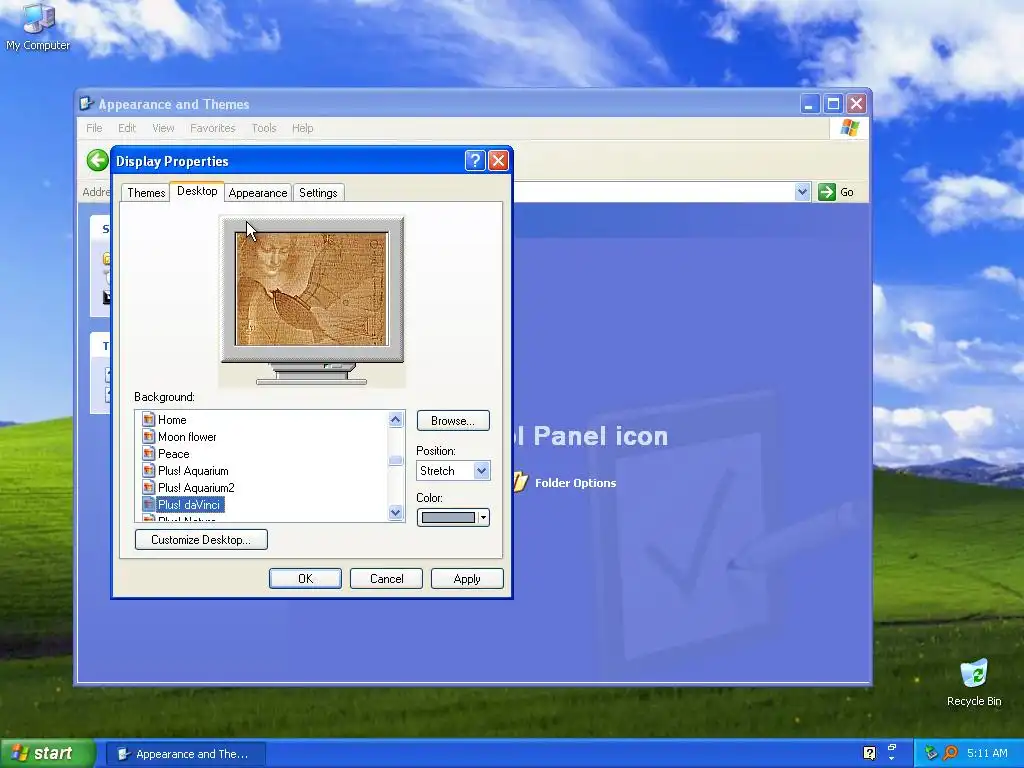The image size is (1024, 768).
Task: Select Plus! Aquarium2 in background list
Action: (x=196, y=488)
